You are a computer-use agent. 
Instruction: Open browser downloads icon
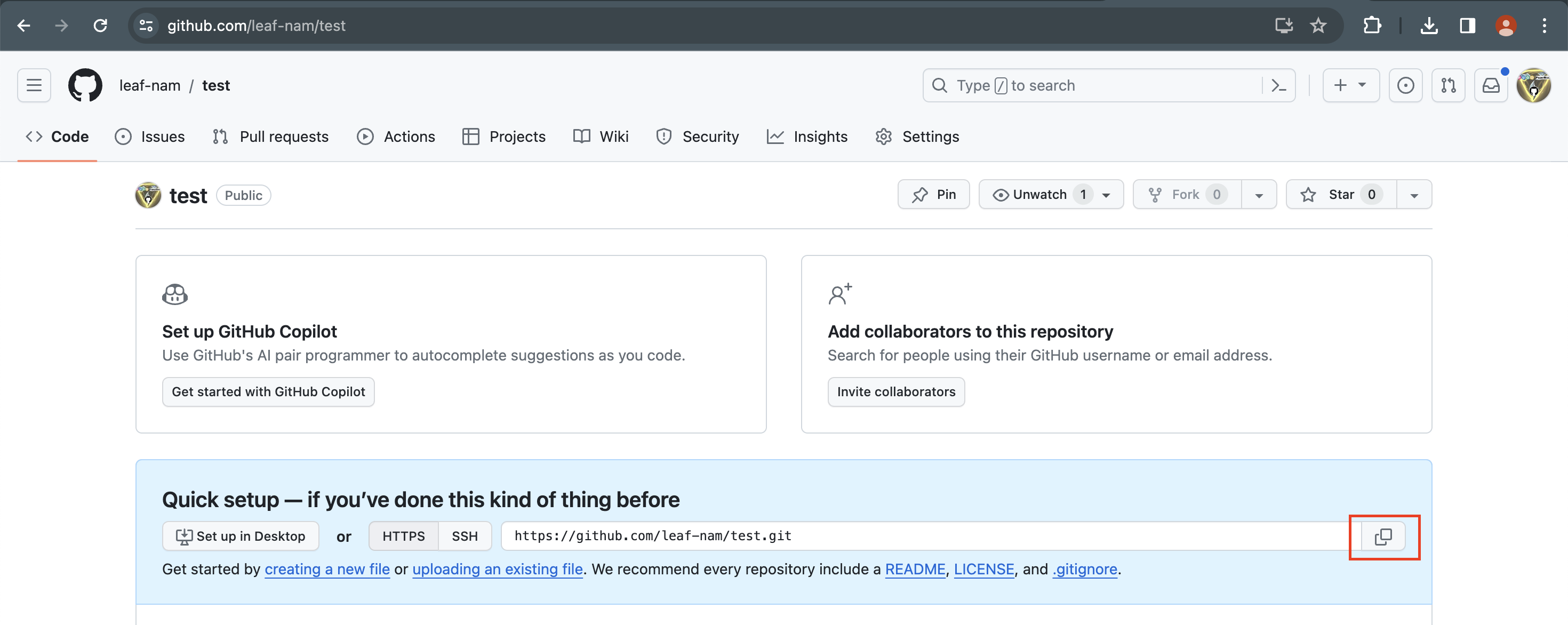coord(1429,26)
